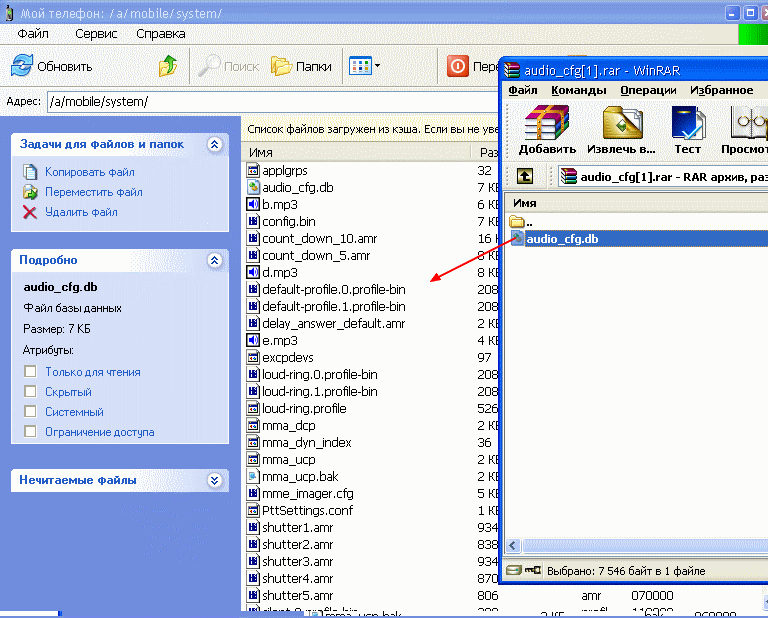Screen dimensions: 768x618
Task: Click WinRAR up-one-level arrow button
Action: click(x=525, y=176)
